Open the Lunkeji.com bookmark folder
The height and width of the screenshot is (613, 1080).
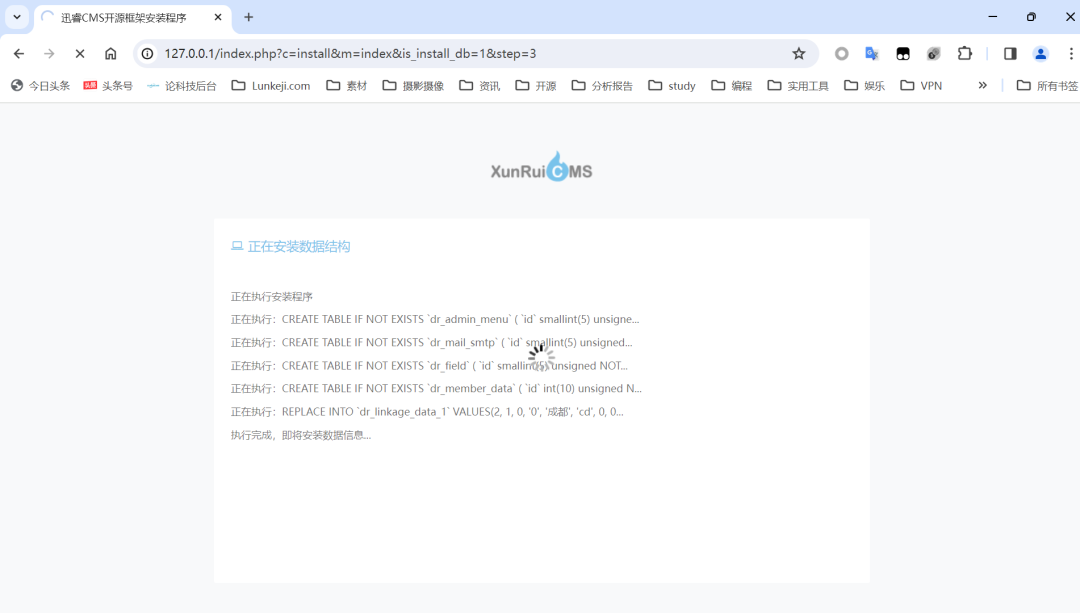click(271, 86)
